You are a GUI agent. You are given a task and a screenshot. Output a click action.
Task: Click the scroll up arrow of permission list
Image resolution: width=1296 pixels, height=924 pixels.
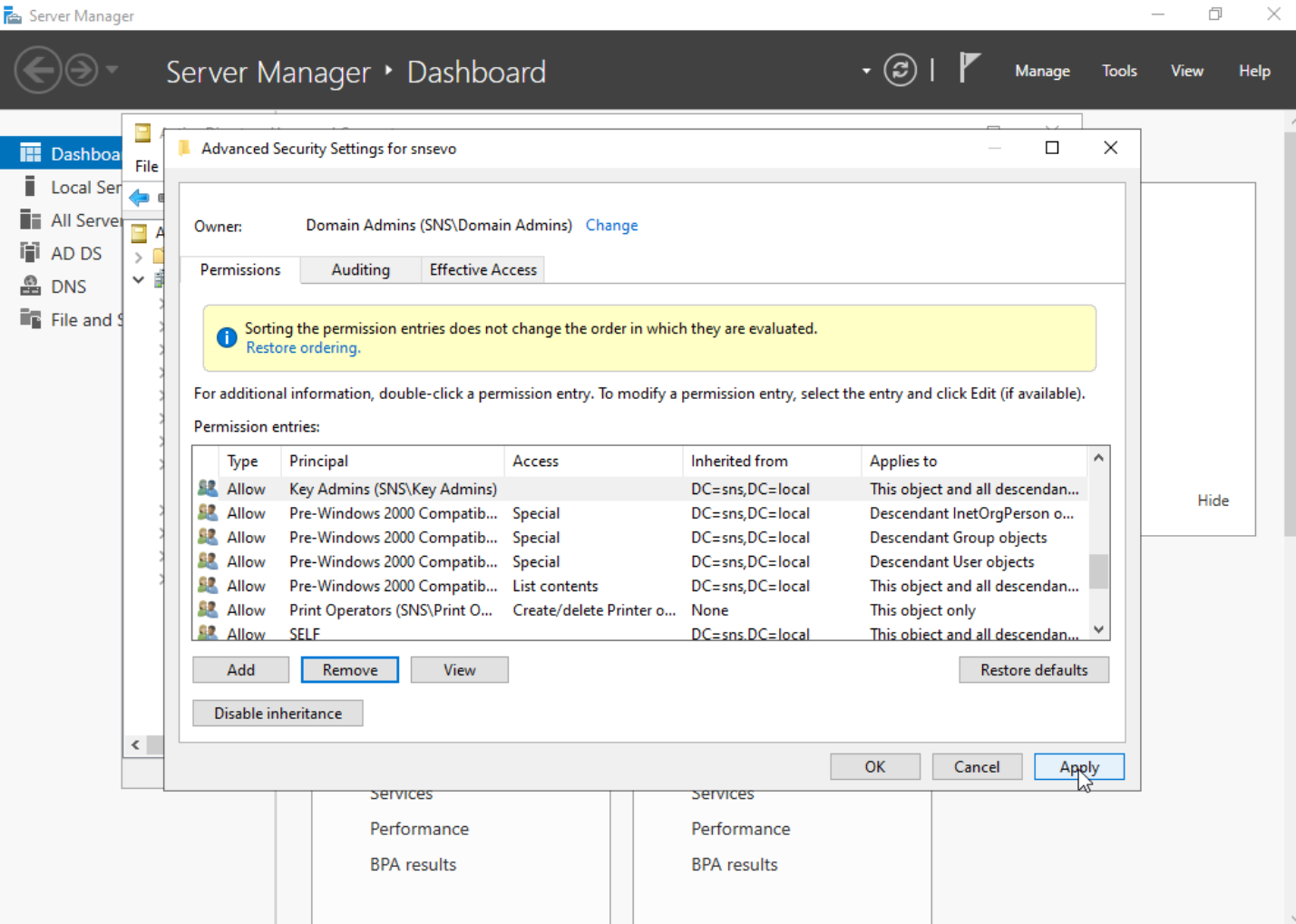coord(1098,458)
